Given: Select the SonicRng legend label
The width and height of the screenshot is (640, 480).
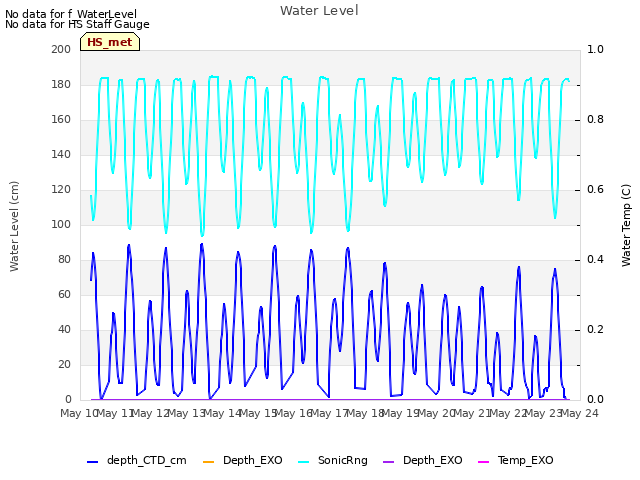Looking at the screenshot, I should 342,460.
